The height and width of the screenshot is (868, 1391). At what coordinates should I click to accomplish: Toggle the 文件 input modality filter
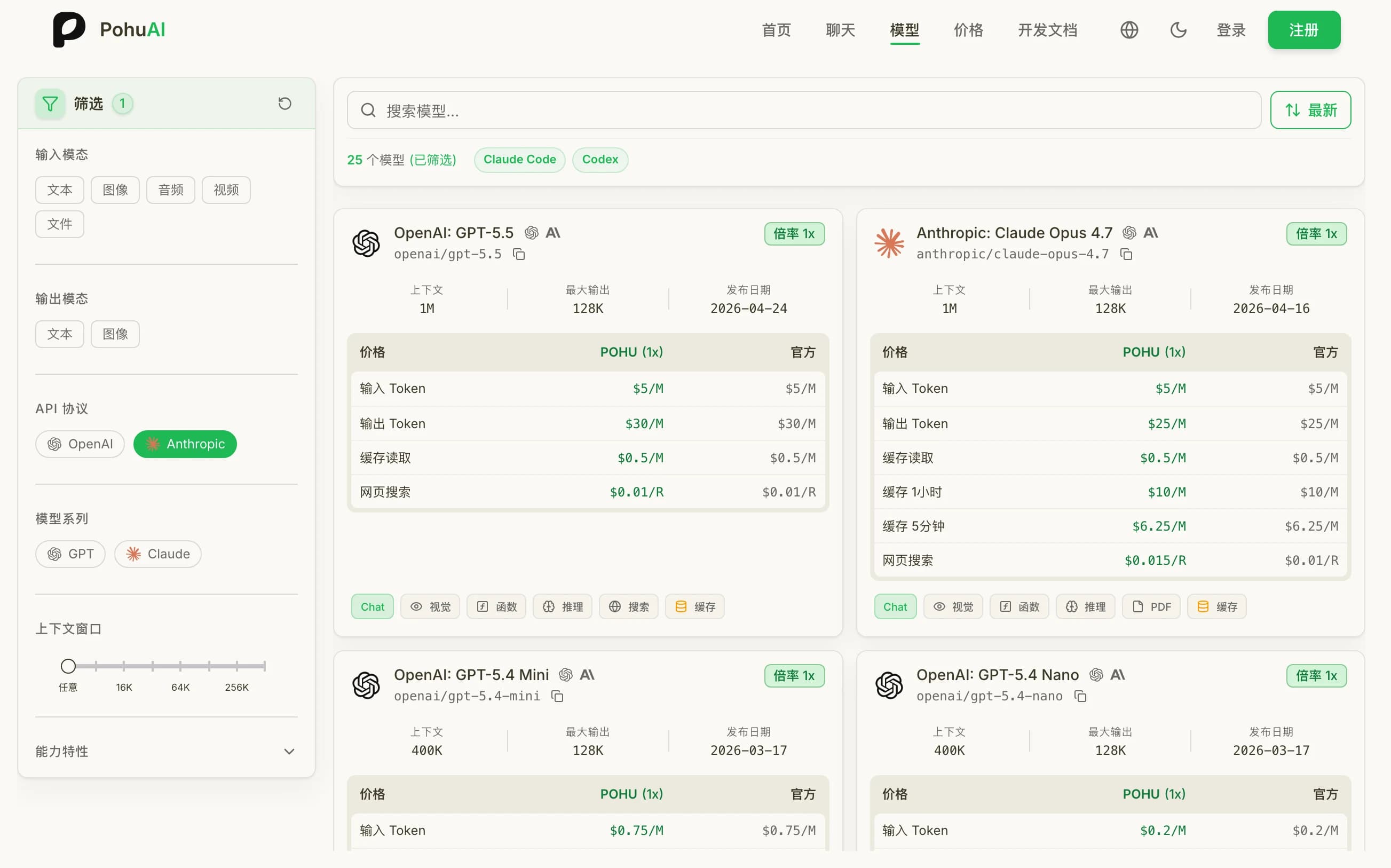tap(60, 224)
